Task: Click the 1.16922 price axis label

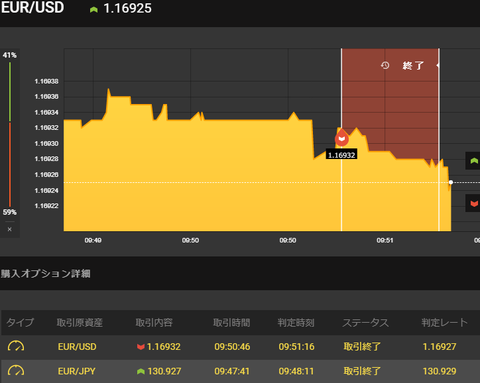Action: point(47,206)
